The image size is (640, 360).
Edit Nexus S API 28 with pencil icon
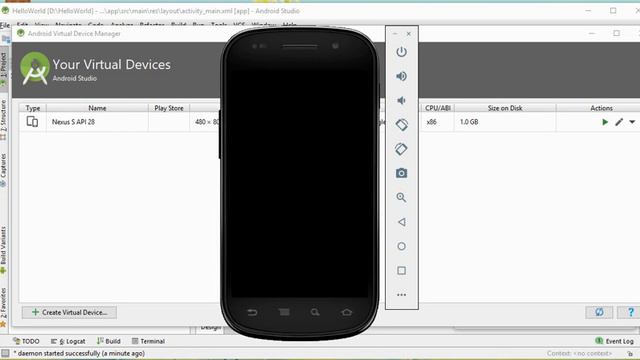619,122
